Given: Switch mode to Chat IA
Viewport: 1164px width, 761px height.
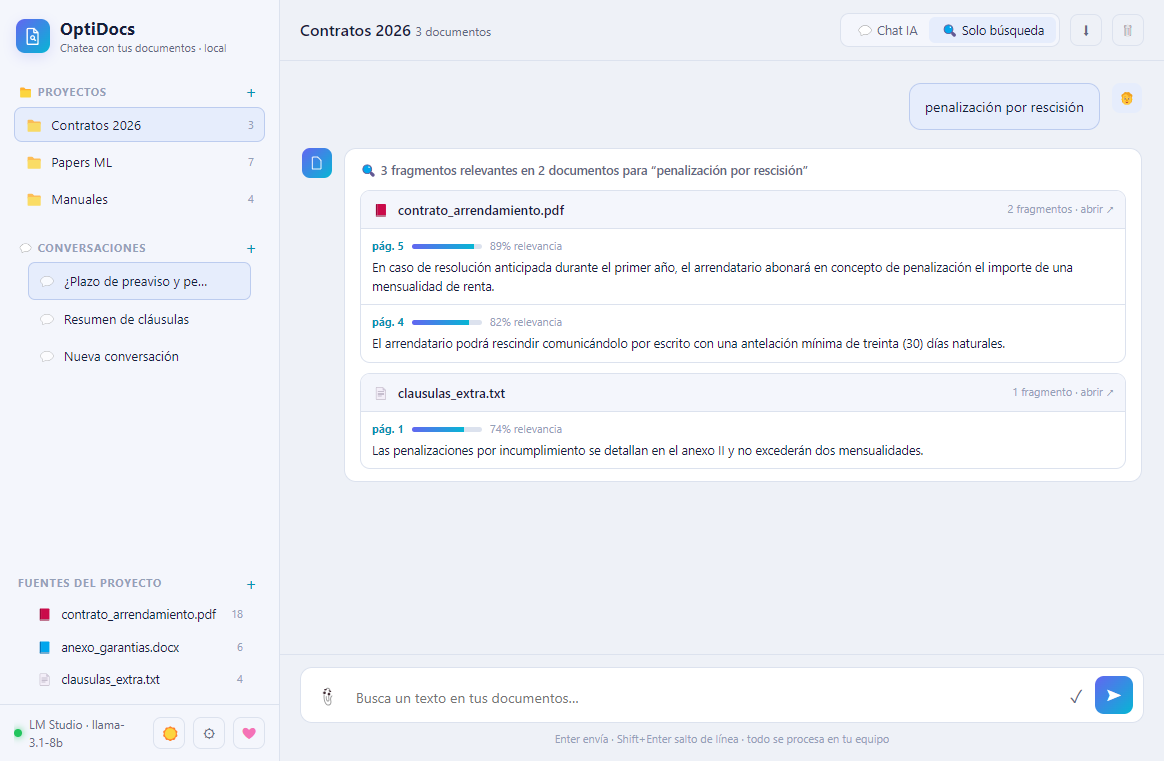Looking at the screenshot, I should click(x=887, y=30).
